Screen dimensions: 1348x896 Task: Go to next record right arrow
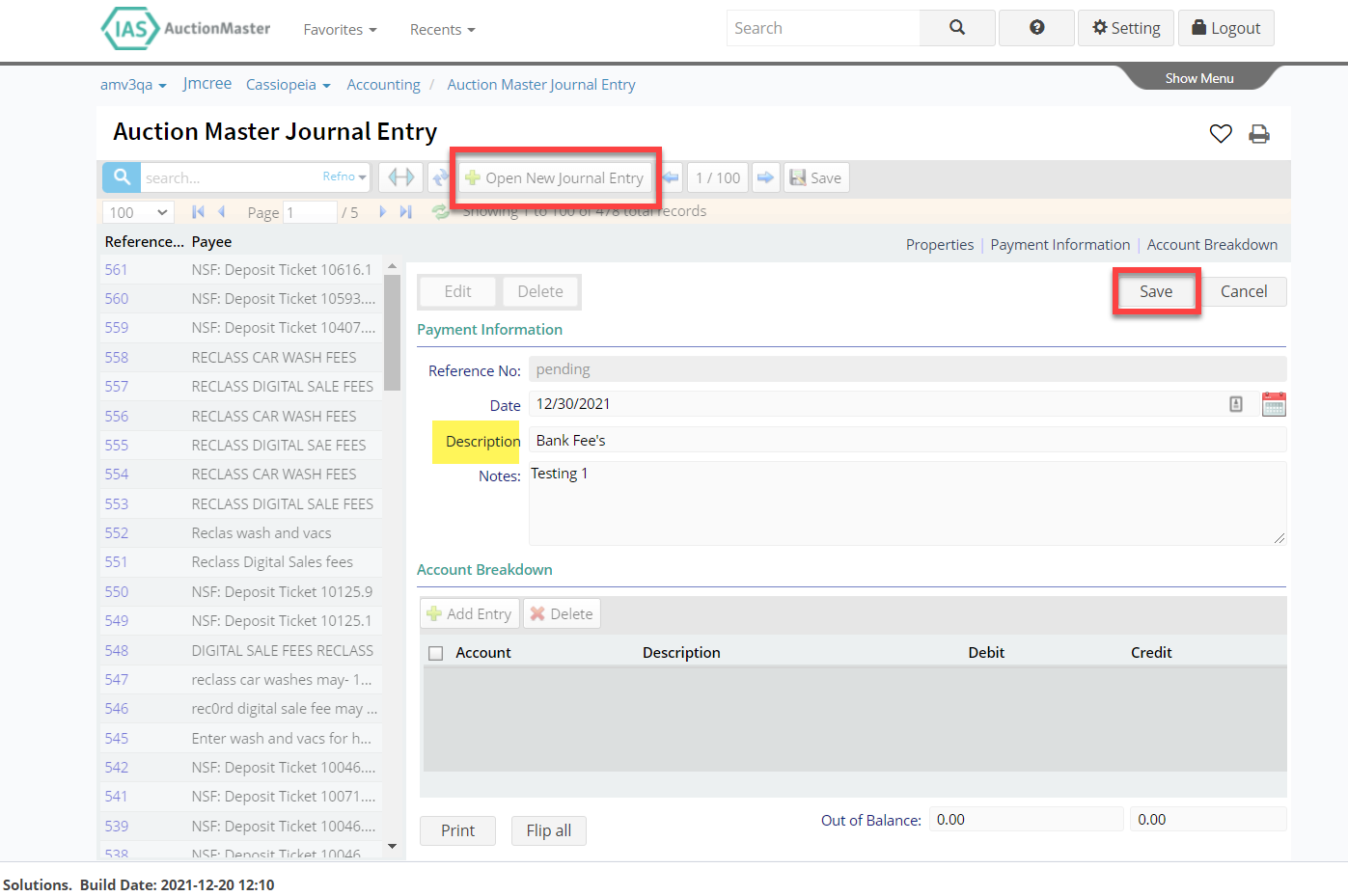click(765, 177)
